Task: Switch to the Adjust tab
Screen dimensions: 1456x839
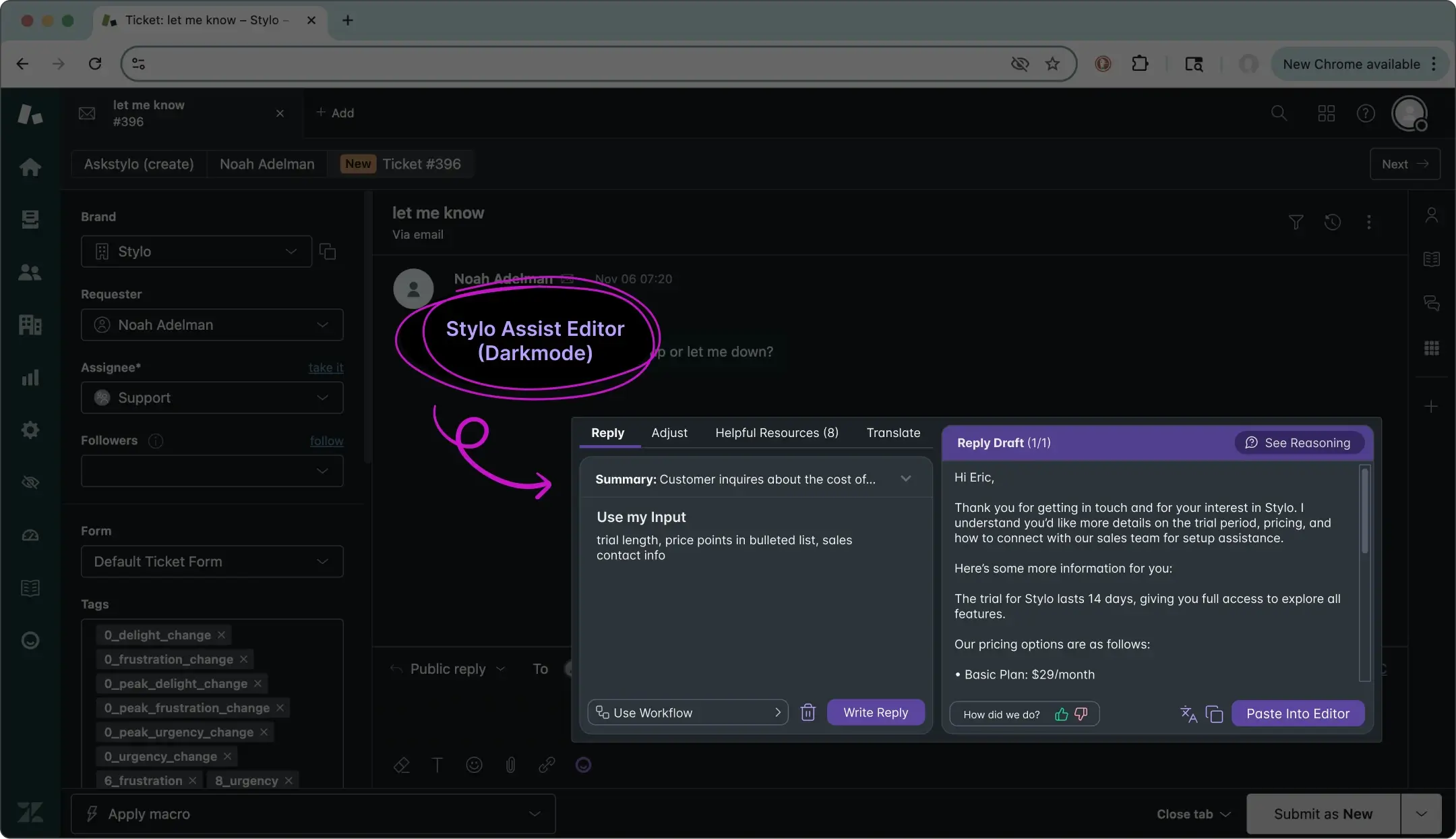Action: click(x=669, y=433)
